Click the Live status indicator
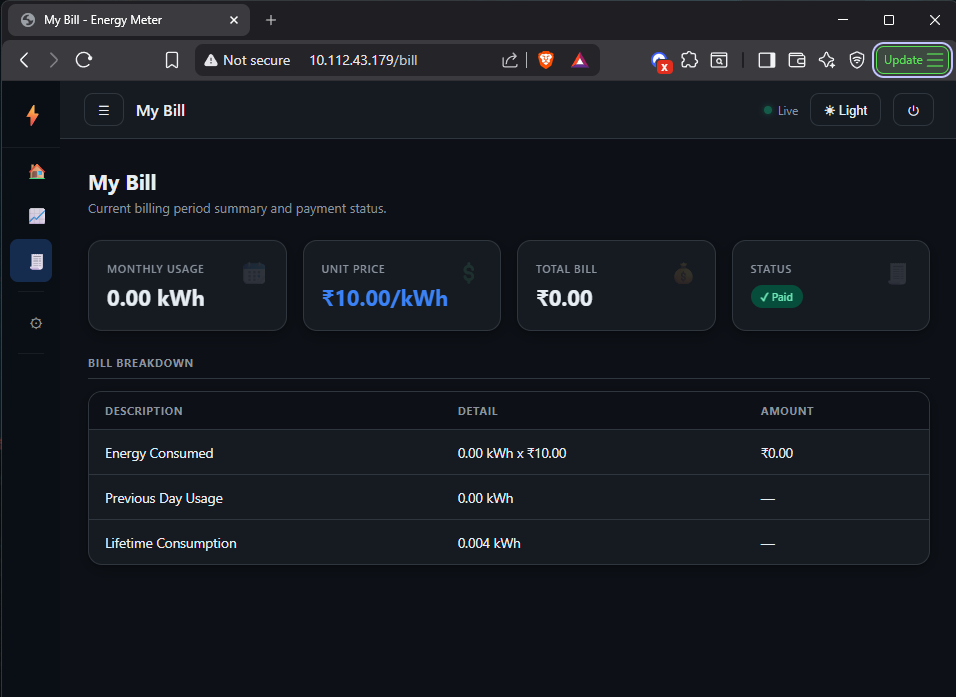The image size is (956, 697). tap(781, 111)
